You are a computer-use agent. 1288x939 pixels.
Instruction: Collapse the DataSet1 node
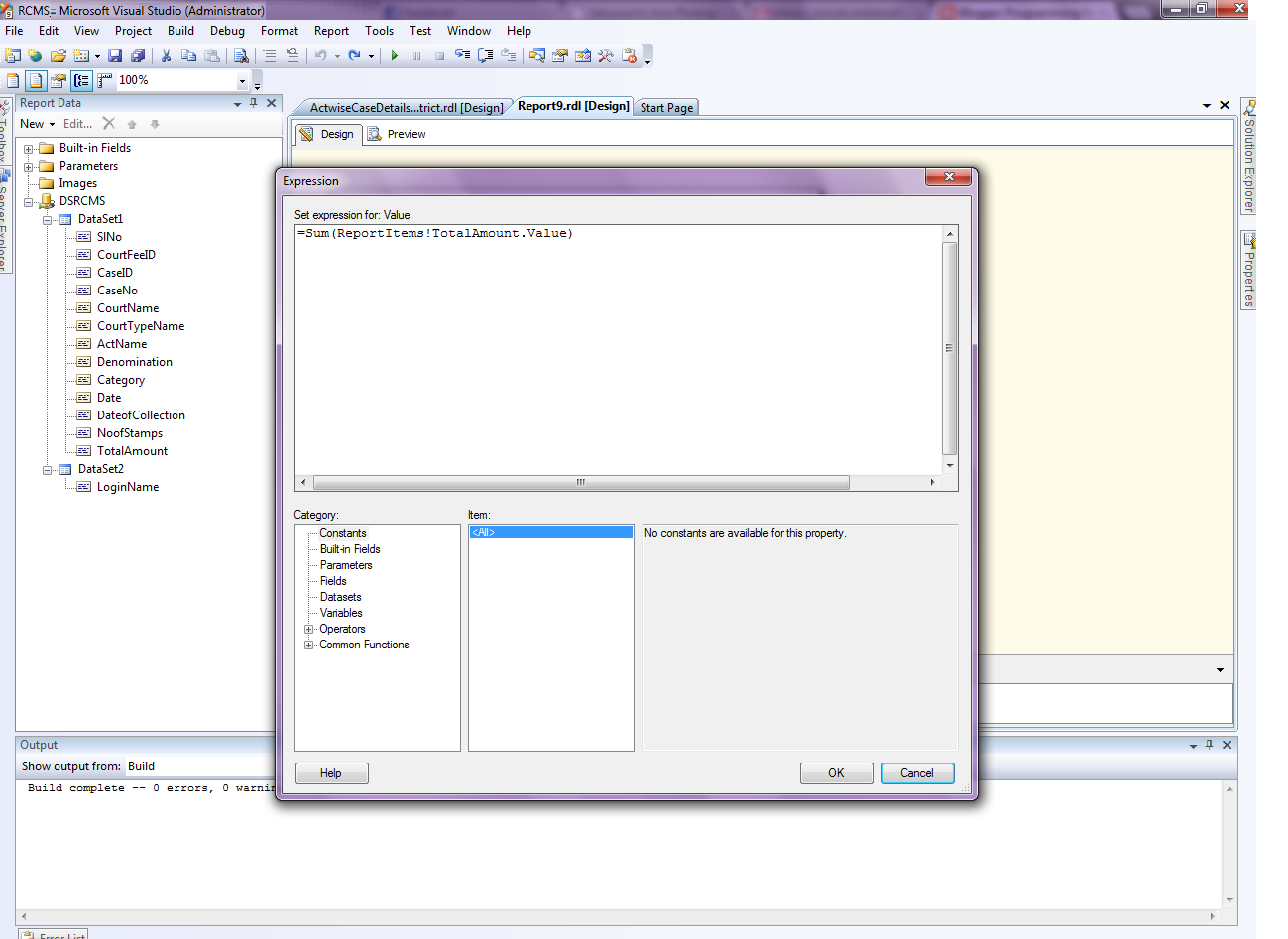click(x=47, y=220)
